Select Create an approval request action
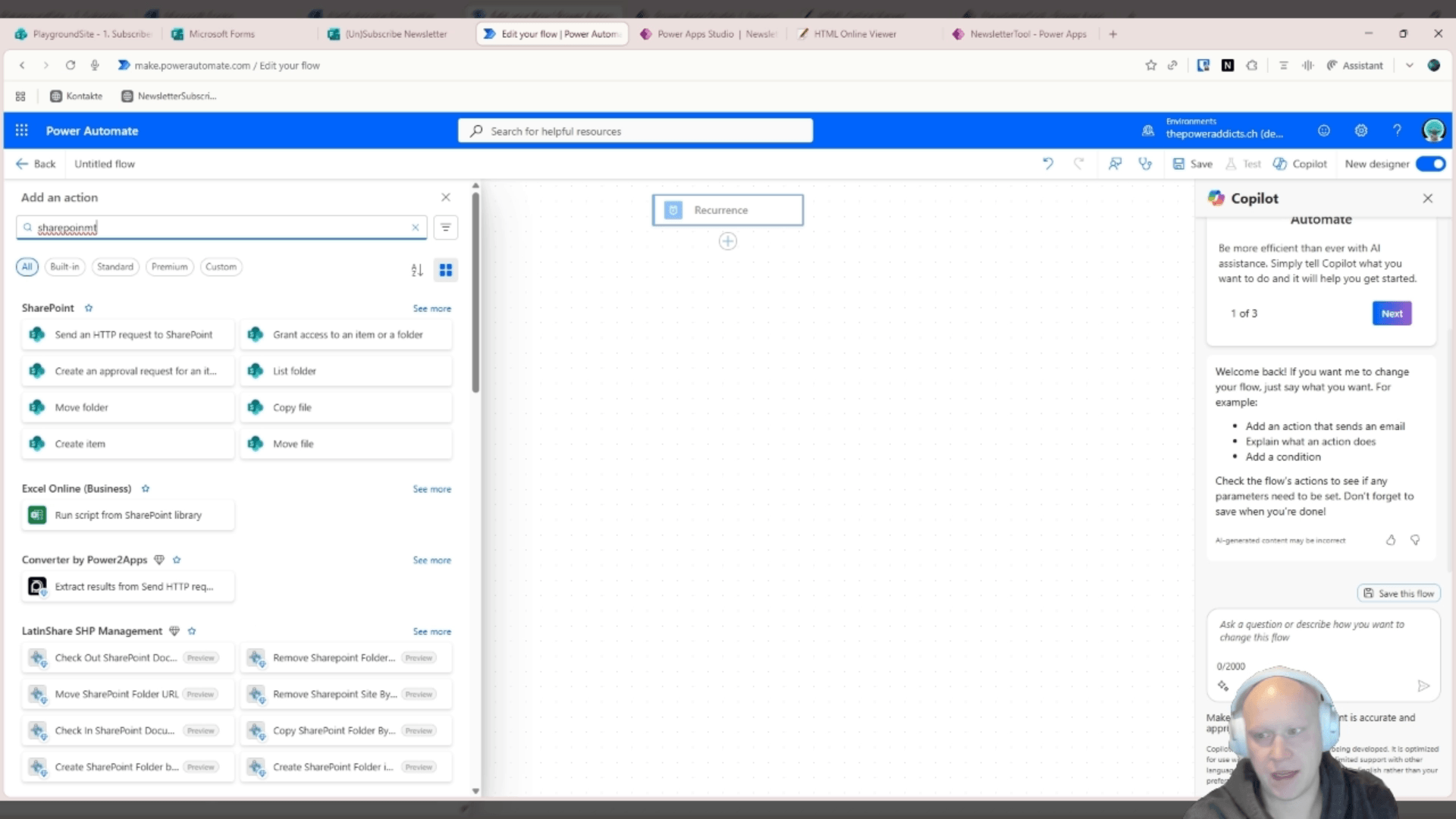Screen dimensions: 1456x819 pyautogui.click(x=127, y=371)
